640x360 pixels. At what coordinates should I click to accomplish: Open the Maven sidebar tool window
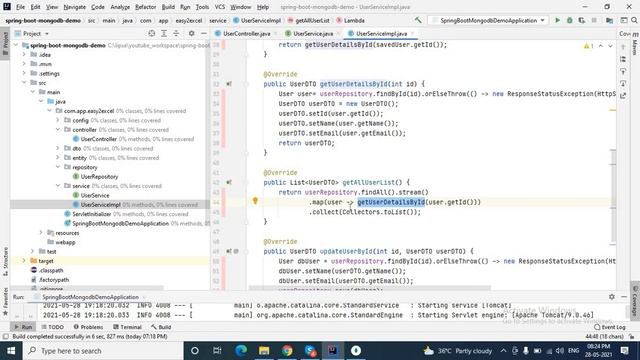pyautogui.click(x=635, y=44)
